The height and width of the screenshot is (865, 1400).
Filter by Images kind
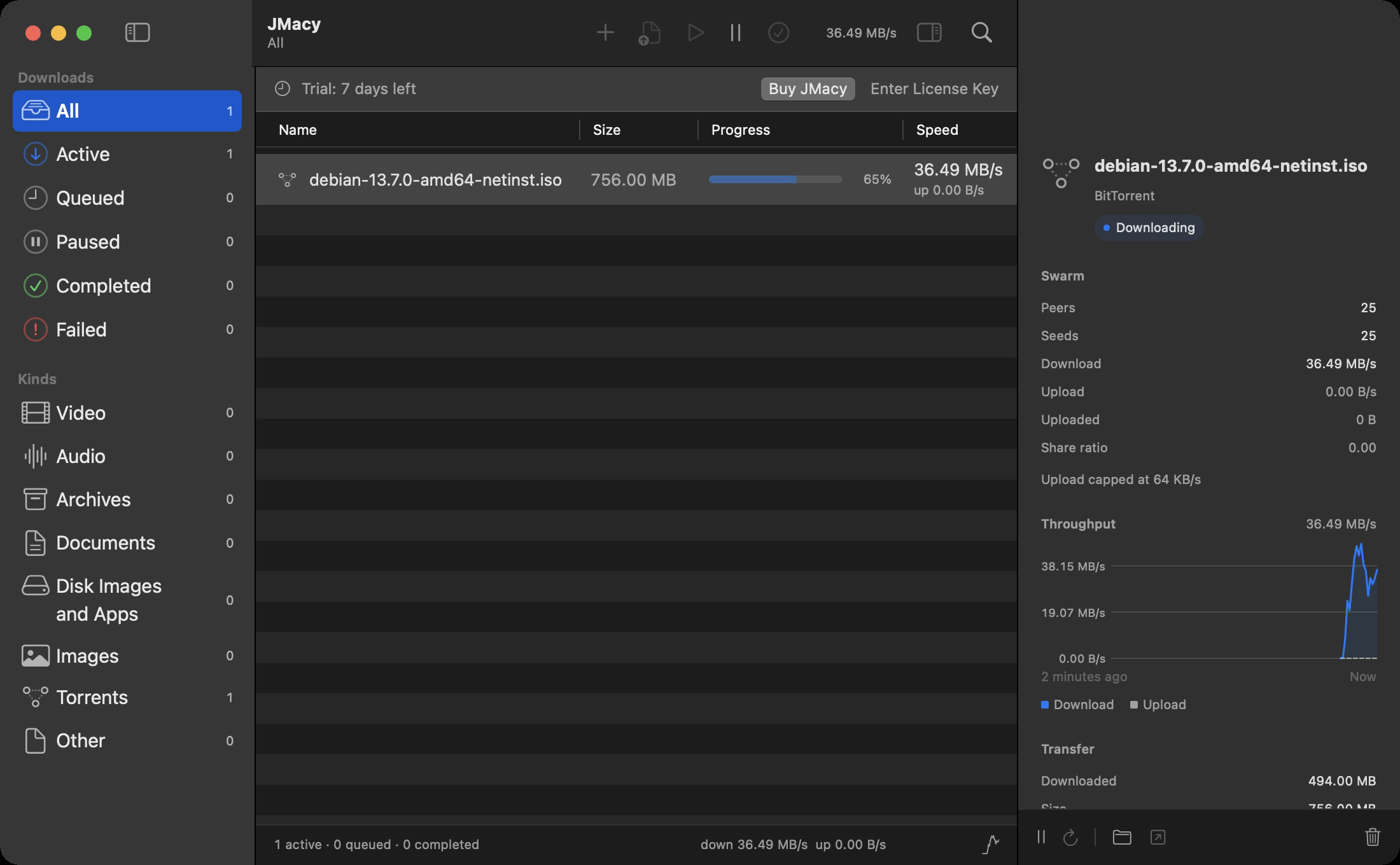tap(127, 656)
